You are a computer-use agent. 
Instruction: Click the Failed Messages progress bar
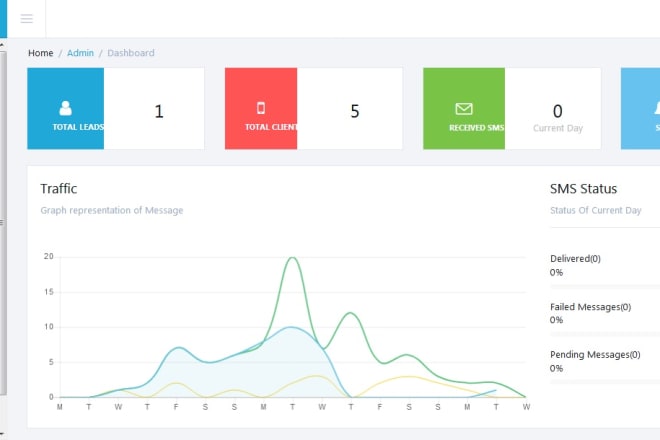[605, 334]
